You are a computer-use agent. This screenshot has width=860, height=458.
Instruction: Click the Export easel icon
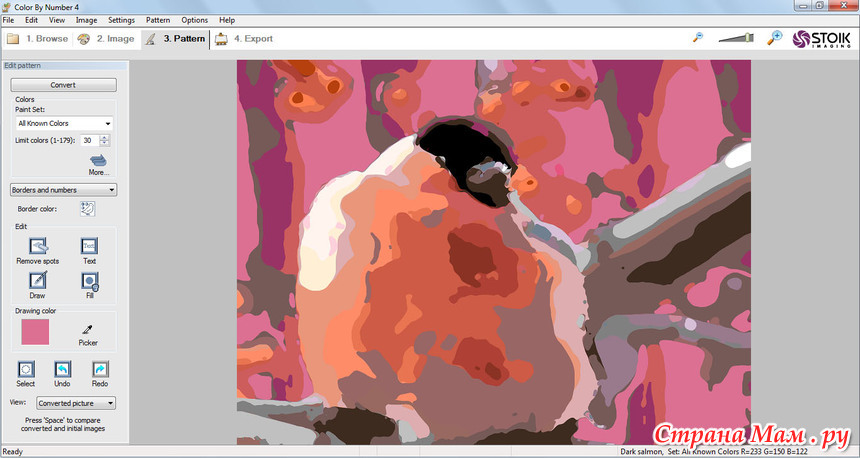tap(221, 39)
